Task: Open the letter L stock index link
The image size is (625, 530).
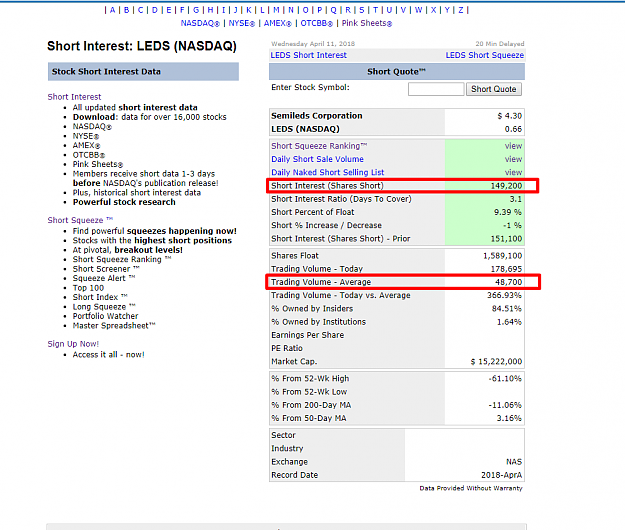Action: click(262, 10)
